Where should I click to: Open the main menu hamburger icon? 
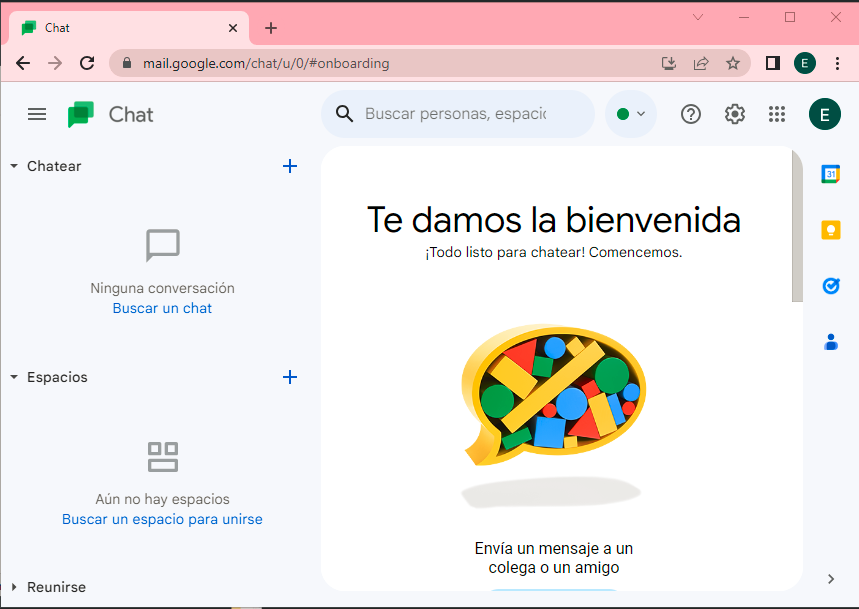(37, 114)
